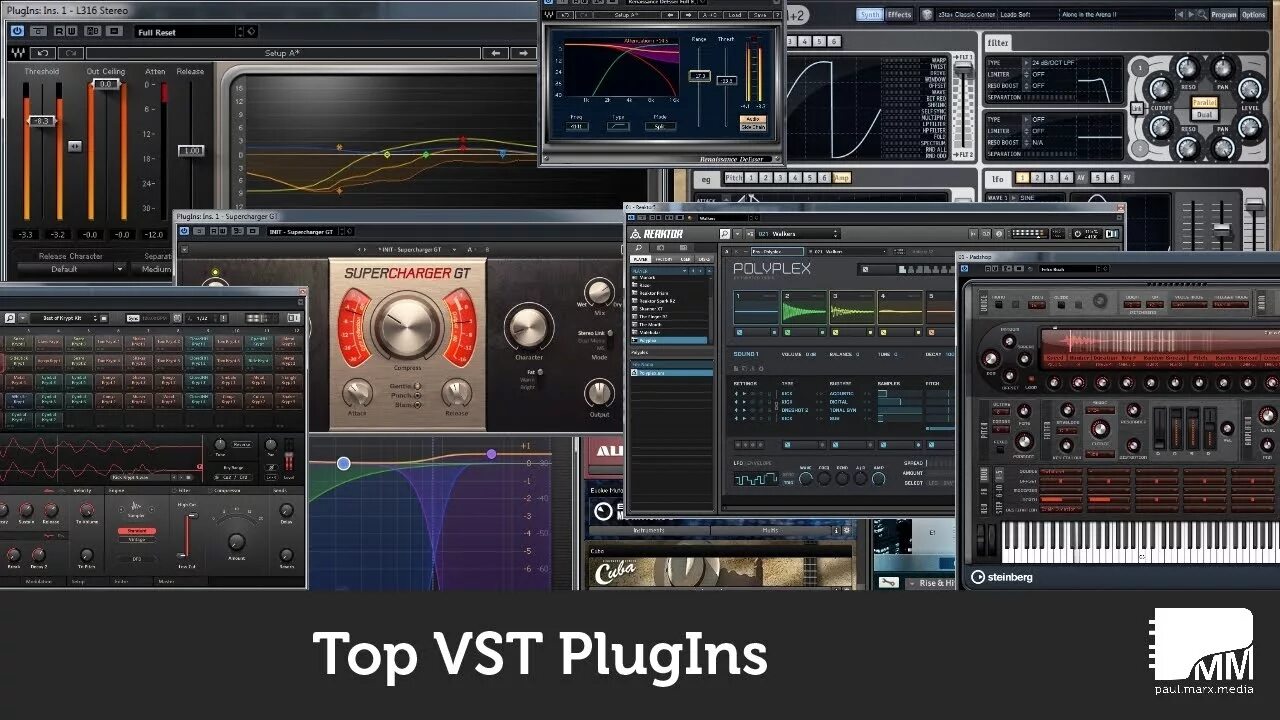Click the Release knob in Supercharger GT
Screen dimensions: 1280x720
(457, 393)
